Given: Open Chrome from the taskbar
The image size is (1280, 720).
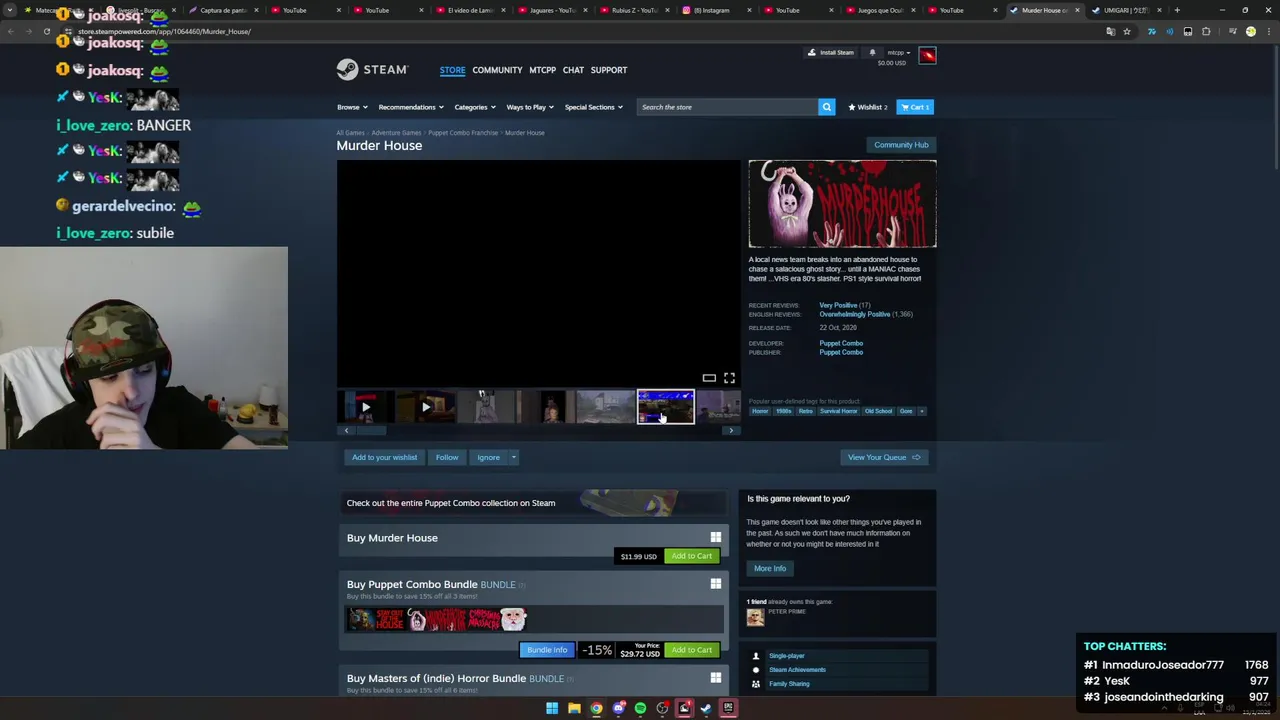Looking at the screenshot, I should 596,708.
